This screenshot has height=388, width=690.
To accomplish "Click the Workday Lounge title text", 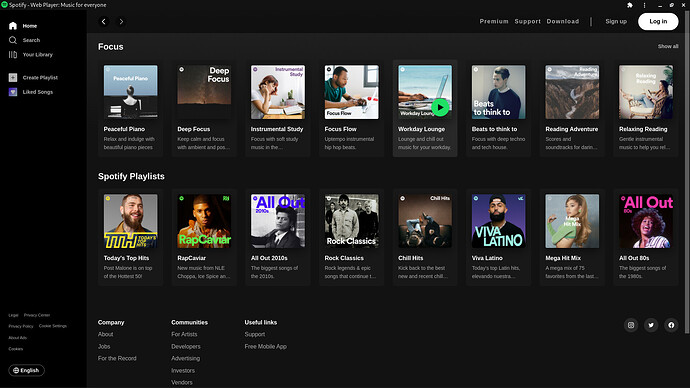I will pyautogui.click(x=422, y=129).
